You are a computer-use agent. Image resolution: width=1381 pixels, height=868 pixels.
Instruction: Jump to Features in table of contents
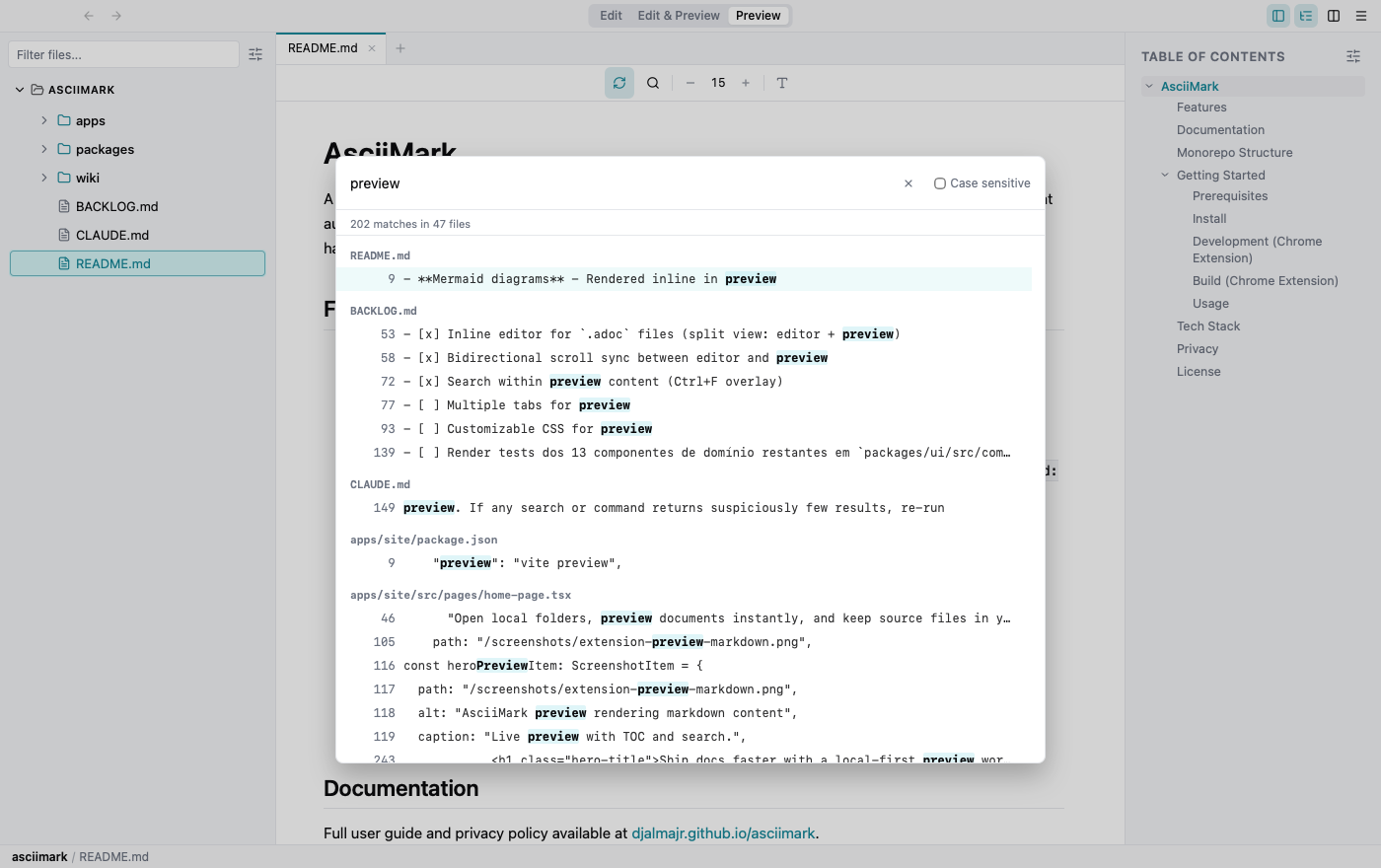point(1201,108)
